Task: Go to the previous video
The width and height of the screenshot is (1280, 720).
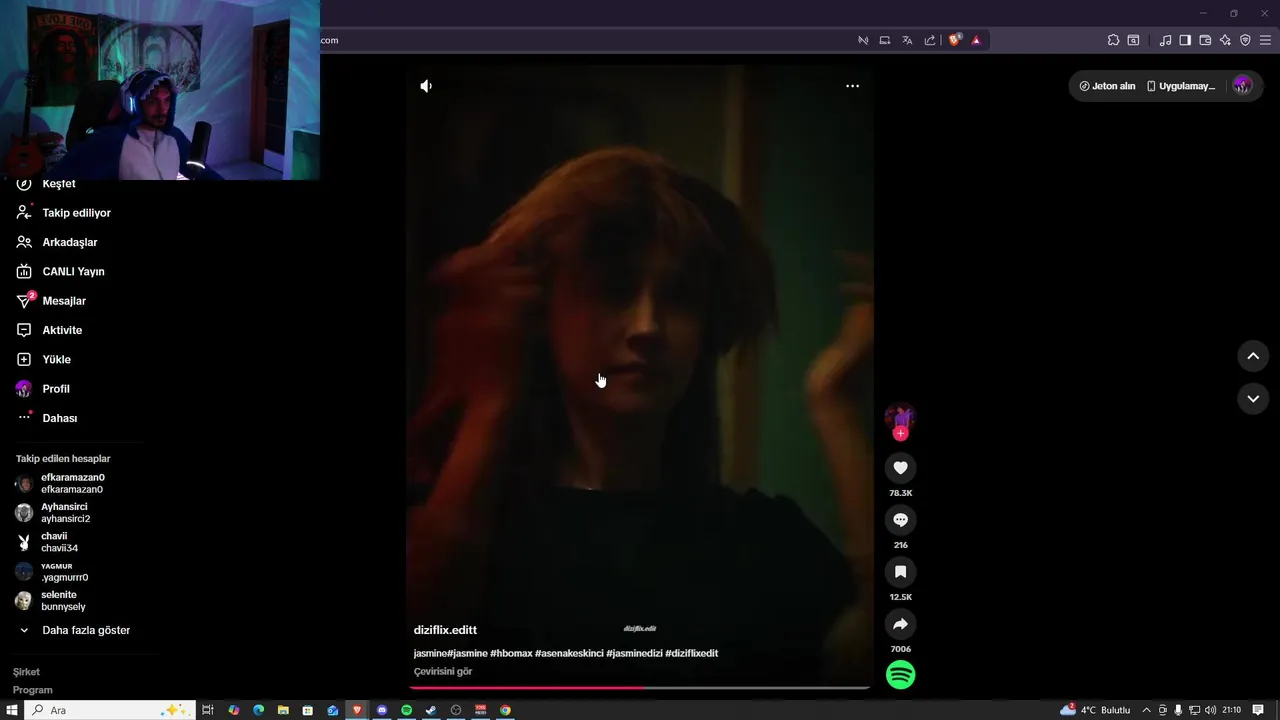Action: pos(1253,356)
